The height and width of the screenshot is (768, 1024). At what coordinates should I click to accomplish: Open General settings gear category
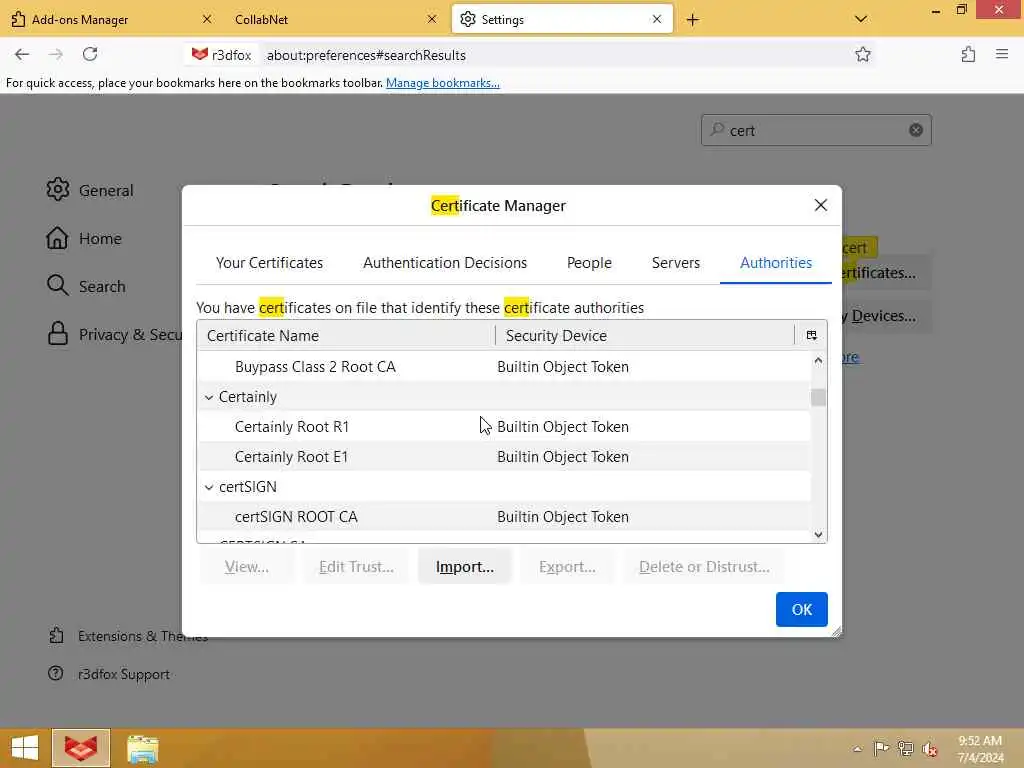point(90,190)
